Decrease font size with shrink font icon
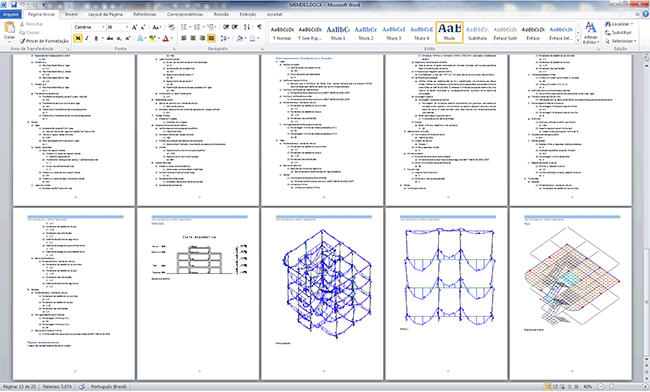Image resolution: width=650 pixels, height=392 pixels. click(143, 27)
